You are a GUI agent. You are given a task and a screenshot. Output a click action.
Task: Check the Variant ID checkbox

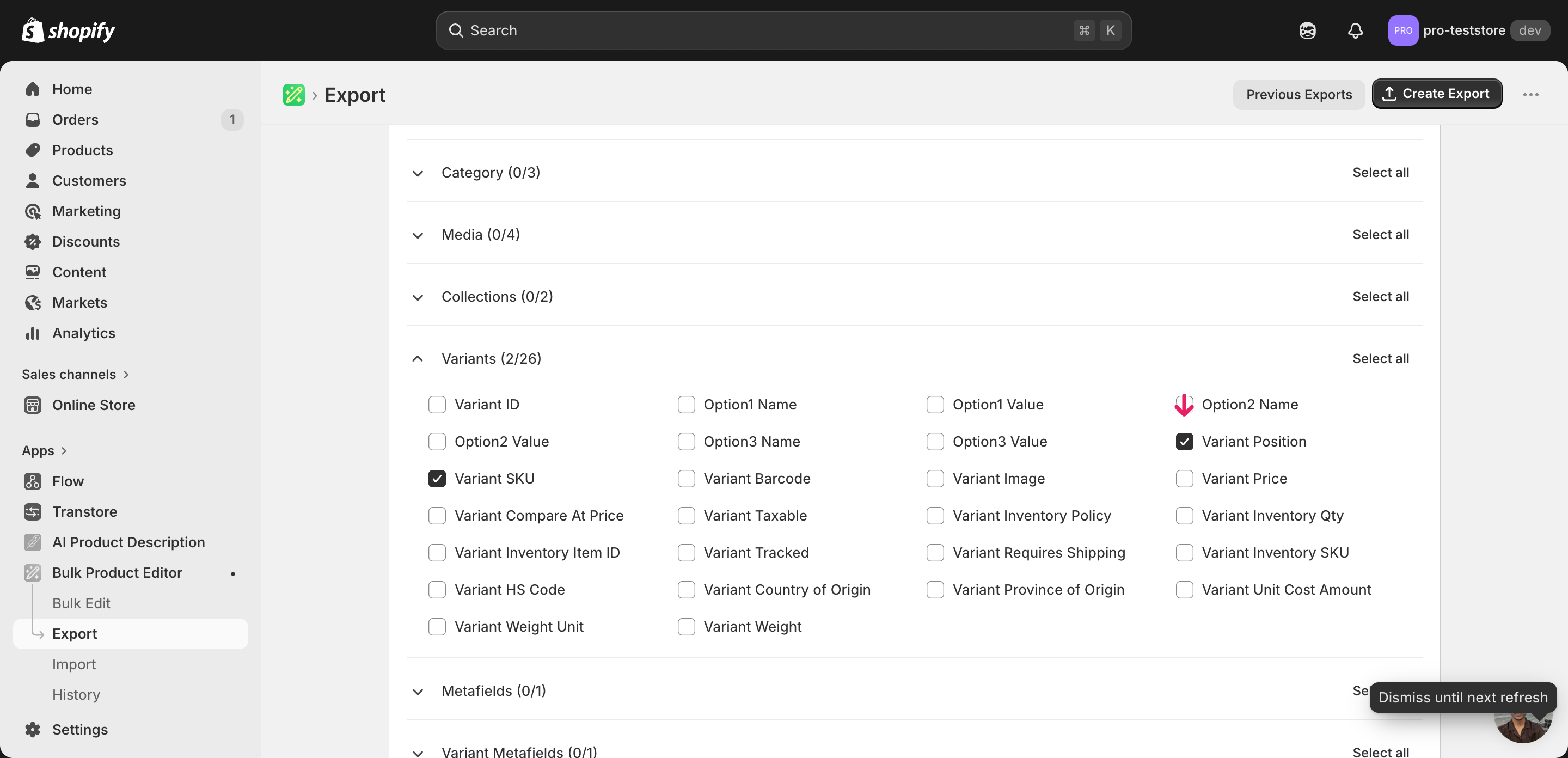pos(437,404)
